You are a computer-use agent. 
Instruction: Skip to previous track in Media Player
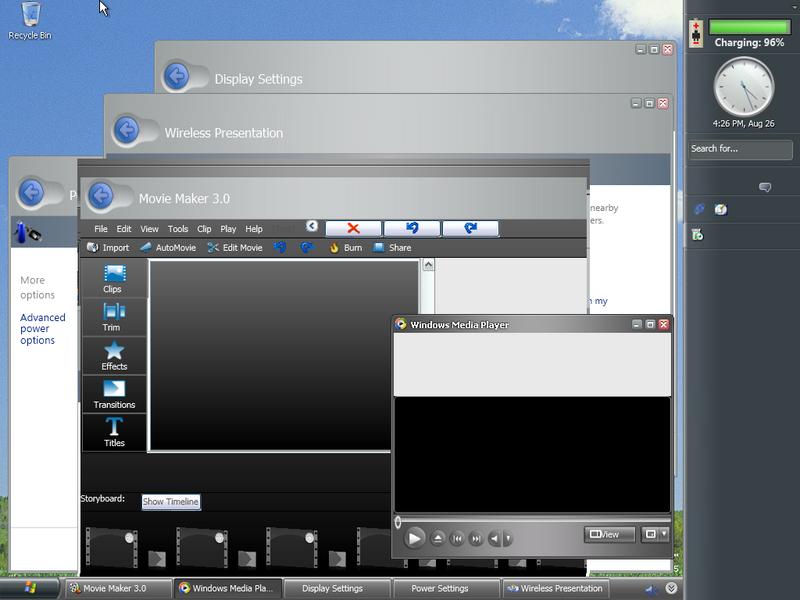click(457, 538)
